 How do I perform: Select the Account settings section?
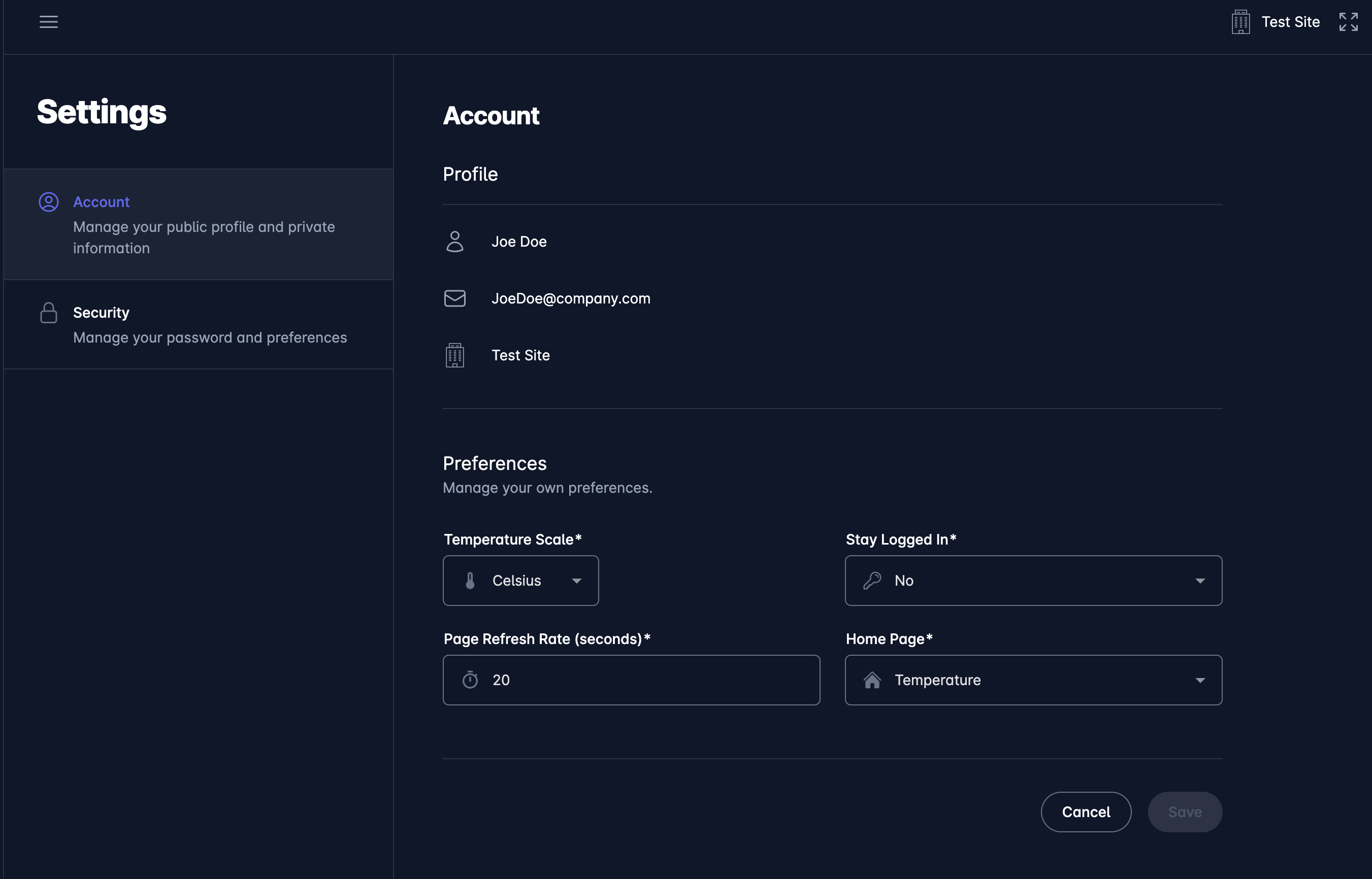click(x=101, y=201)
